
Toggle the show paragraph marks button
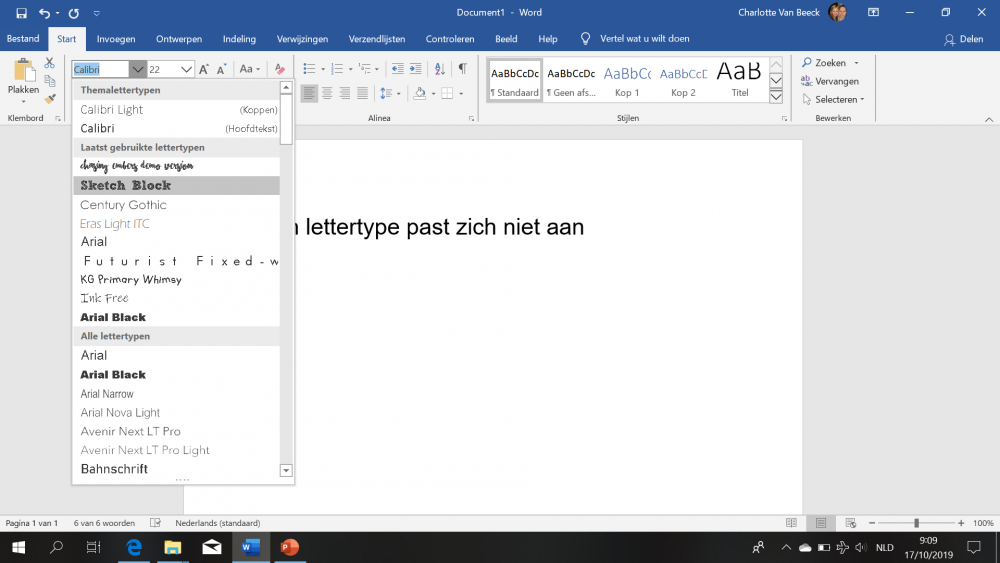462,69
